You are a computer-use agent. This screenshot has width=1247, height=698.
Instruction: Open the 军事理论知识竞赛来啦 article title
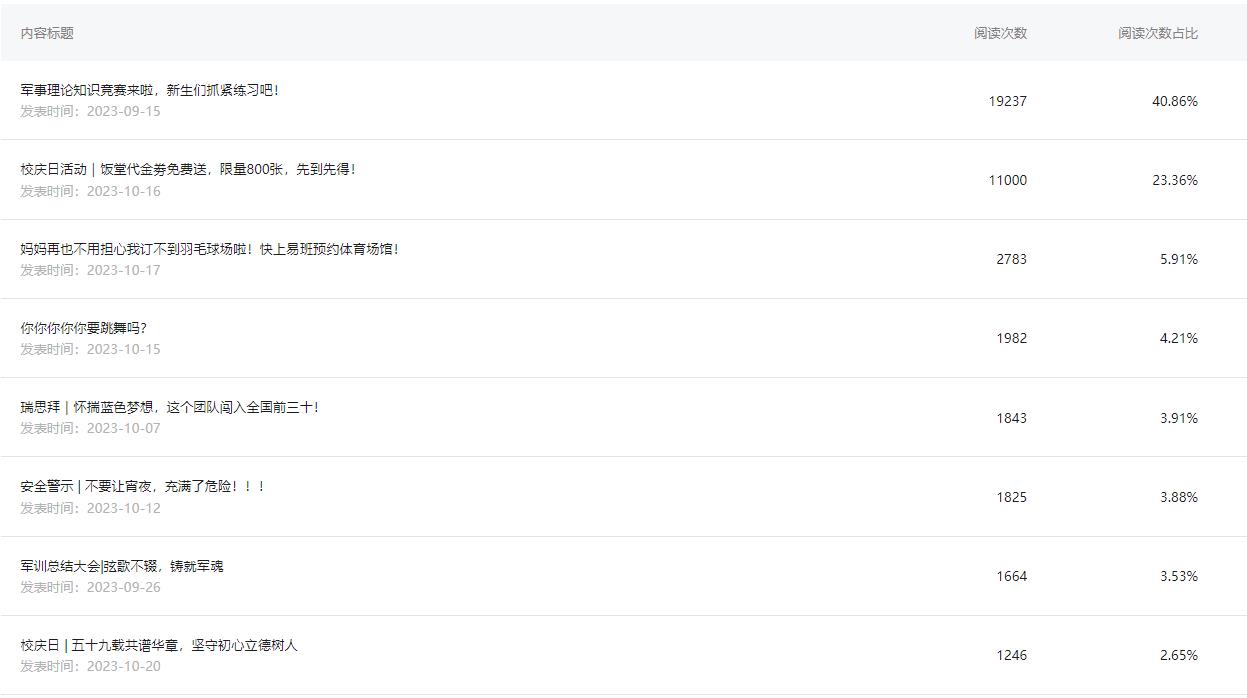point(150,90)
